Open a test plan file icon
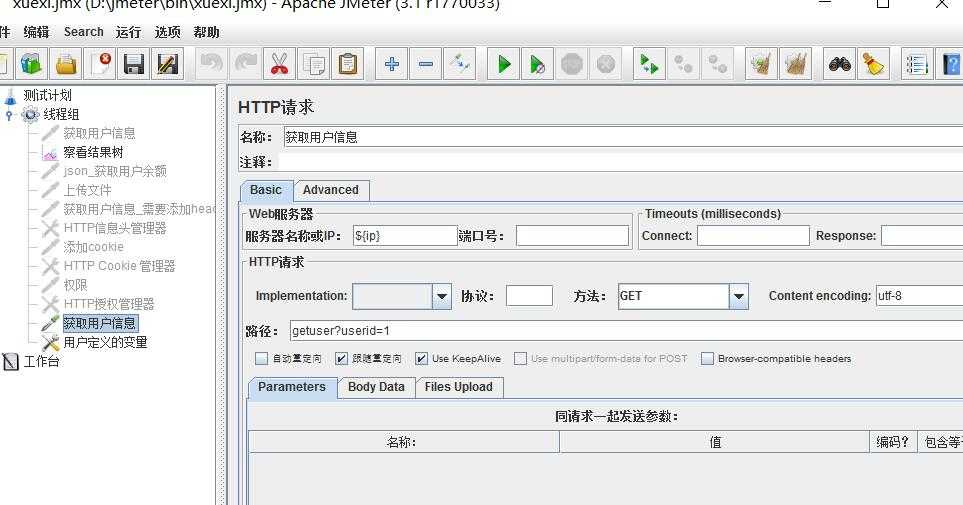963x505 pixels. (66, 64)
